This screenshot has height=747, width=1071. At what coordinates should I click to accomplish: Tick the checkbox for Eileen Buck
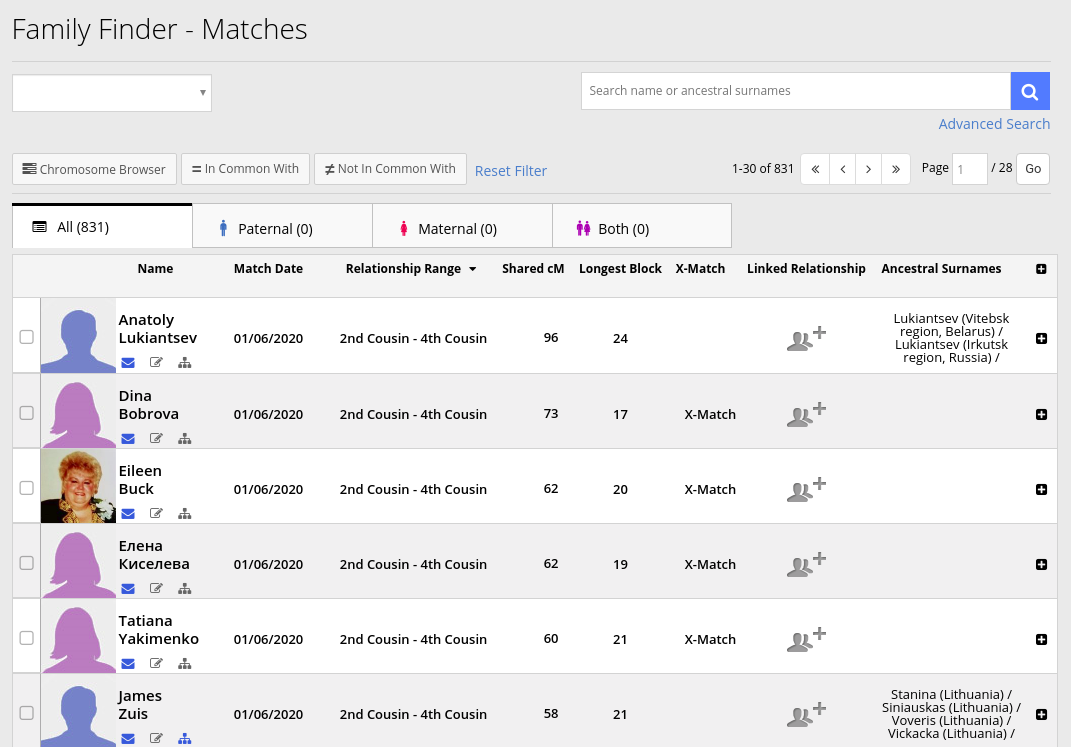pos(27,488)
